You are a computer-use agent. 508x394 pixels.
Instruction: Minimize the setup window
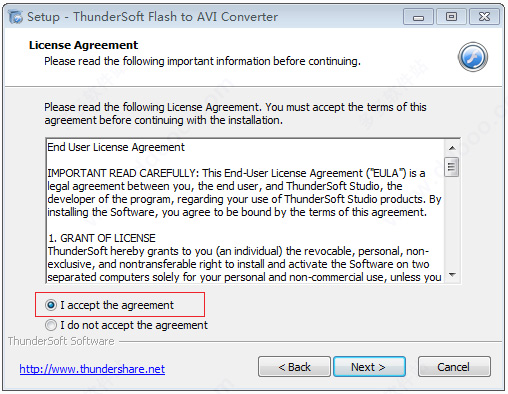coord(418,17)
